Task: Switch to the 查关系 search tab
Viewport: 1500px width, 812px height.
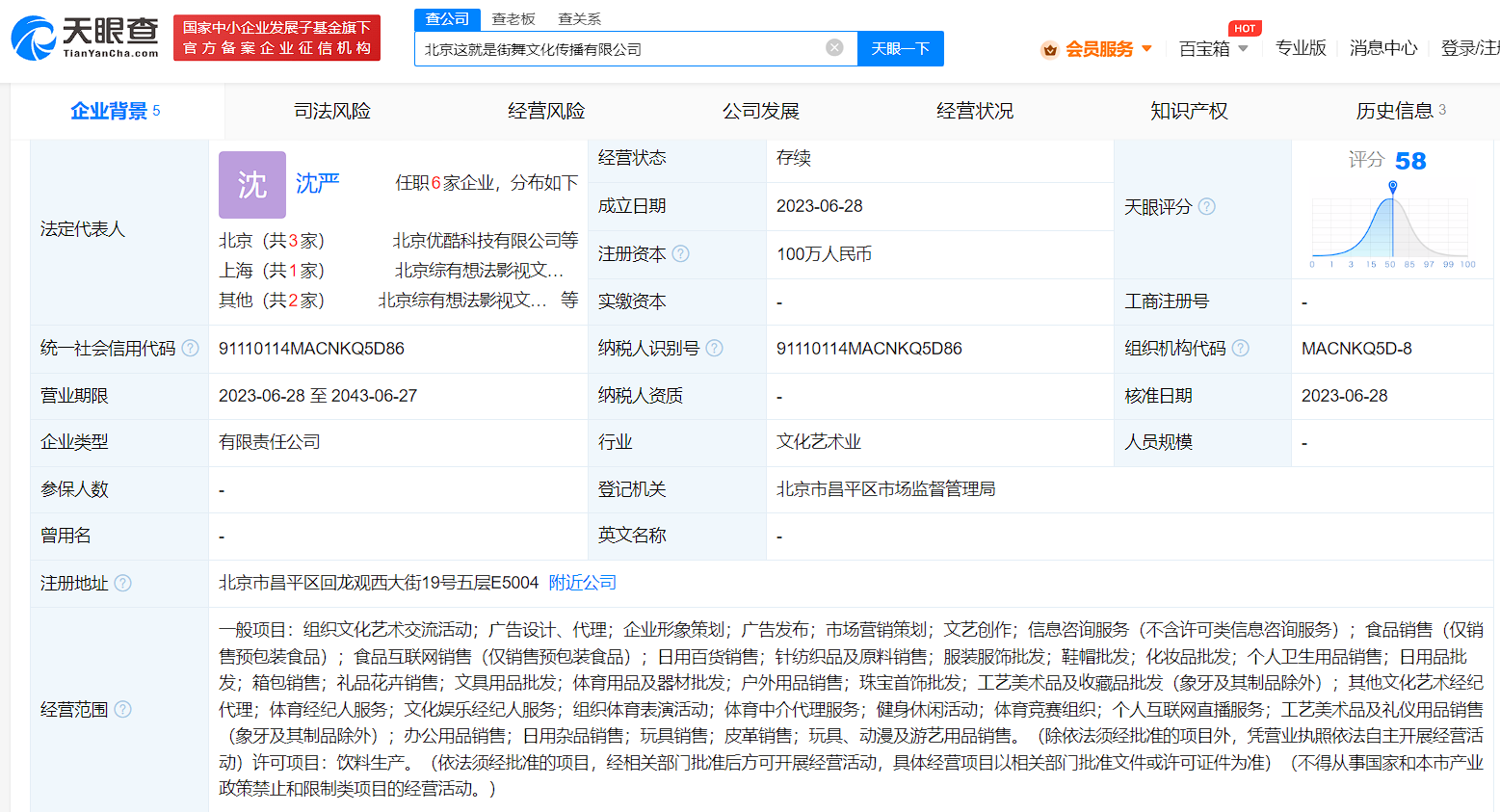Action: click(x=579, y=19)
